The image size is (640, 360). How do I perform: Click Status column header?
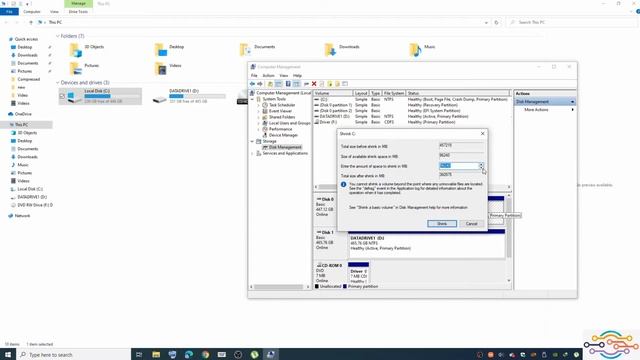click(x=458, y=93)
